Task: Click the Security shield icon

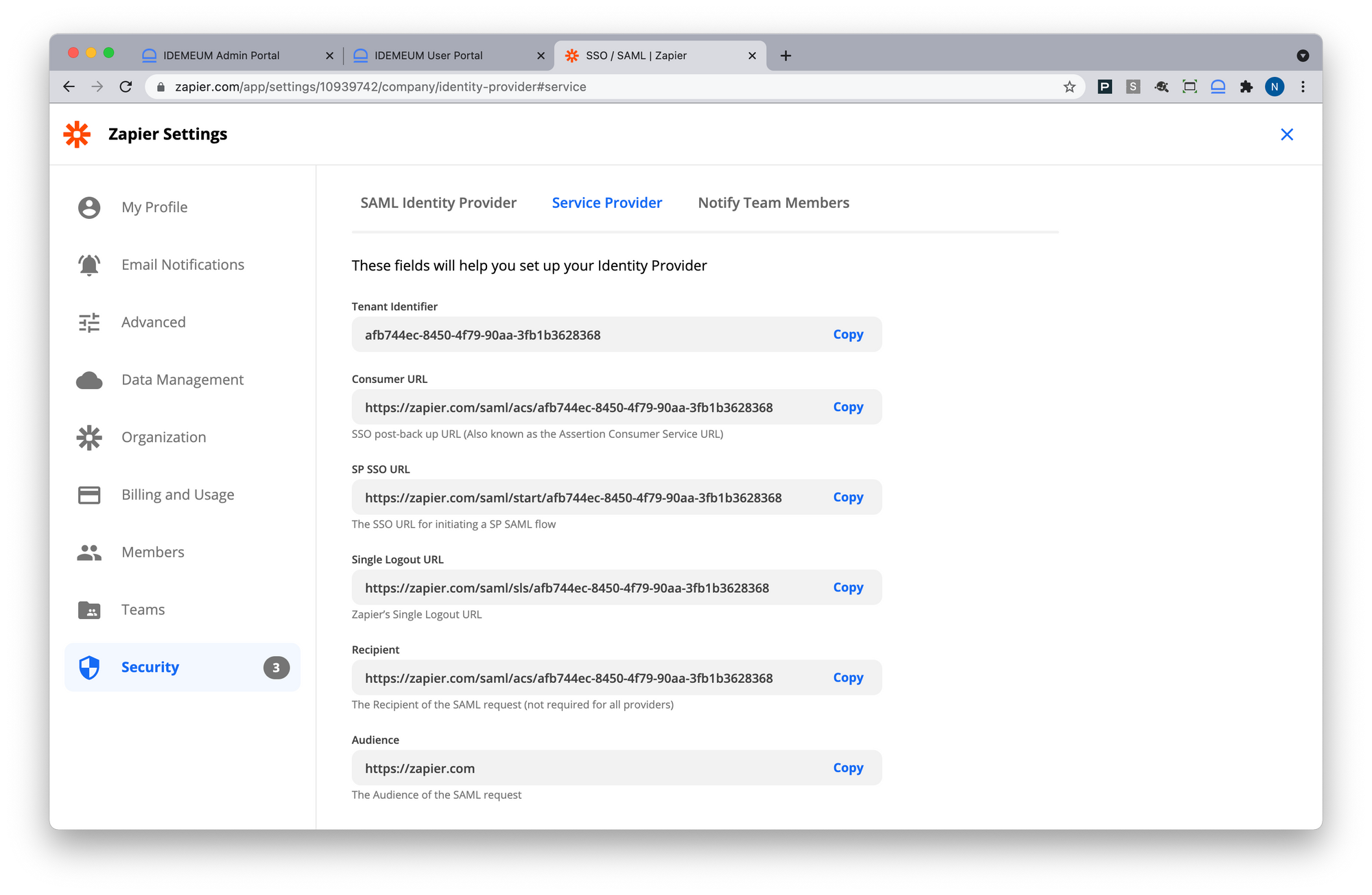Action: [x=89, y=667]
